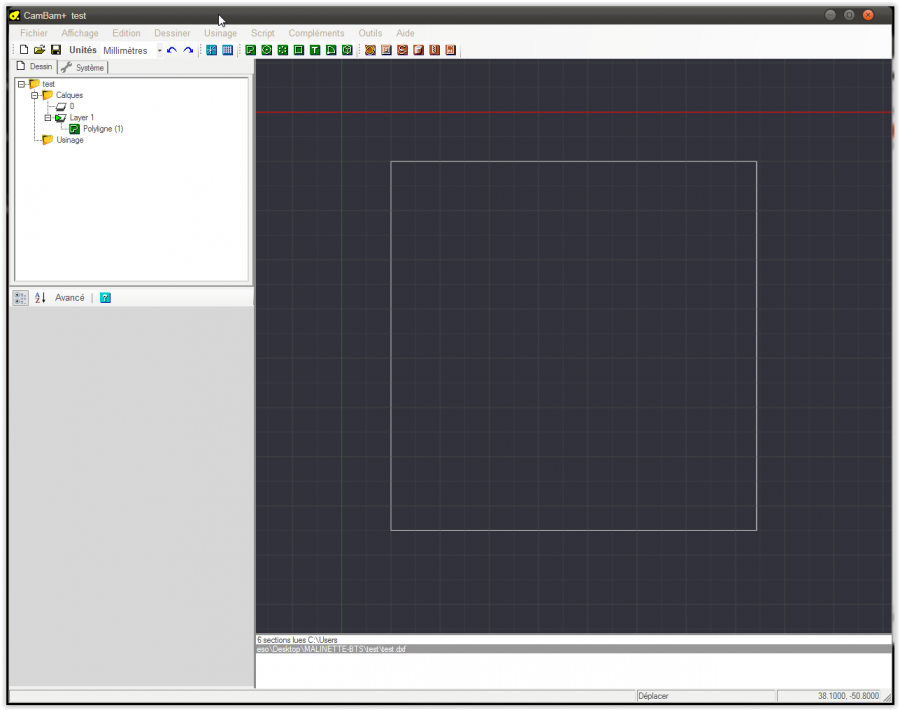Click the Unités label in toolbar
The height and width of the screenshot is (710, 900).
tap(83, 50)
